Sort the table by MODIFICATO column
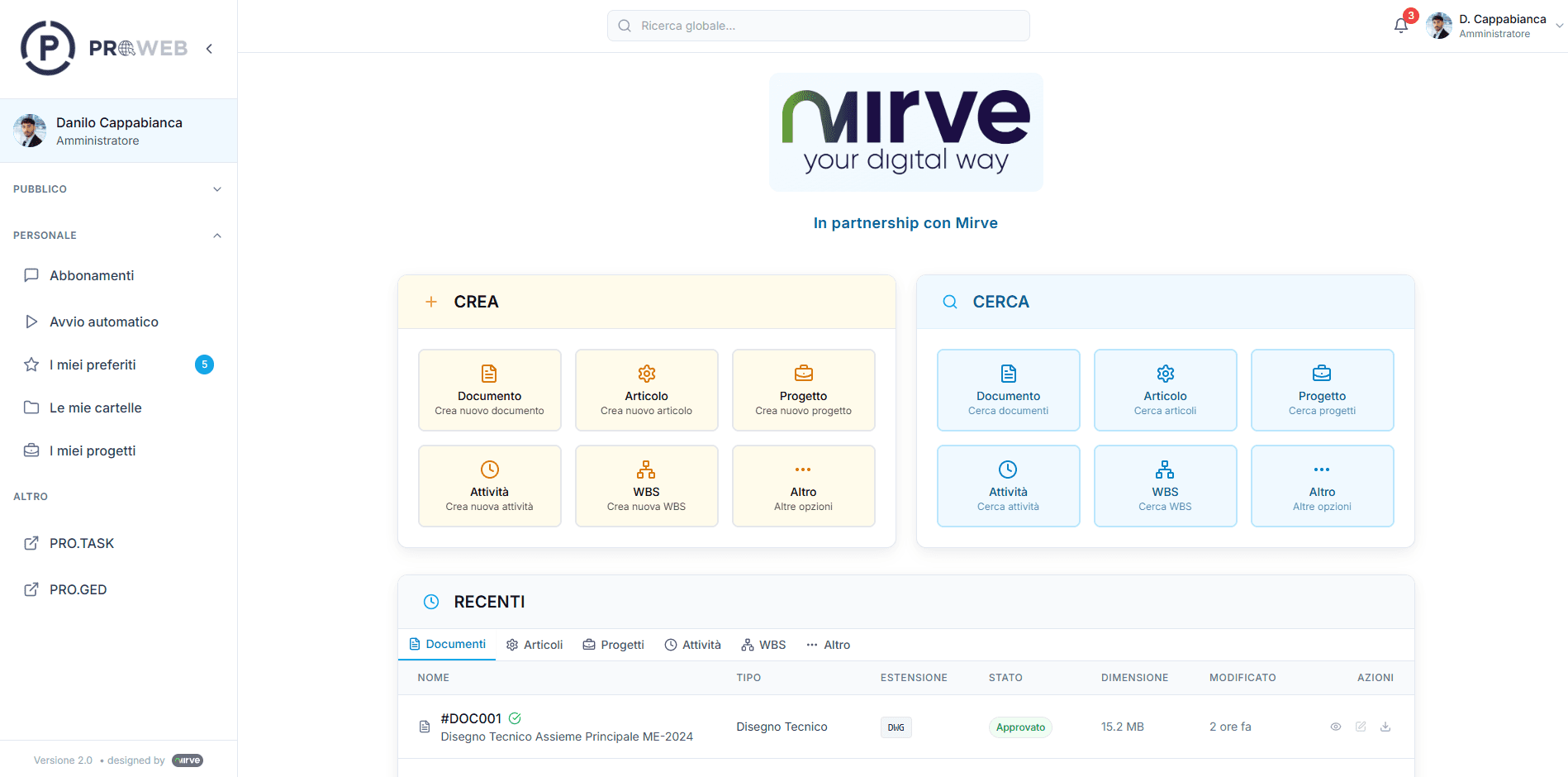Image resolution: width=1568 pixels, height=777 pixels. tap(1243, 678)
